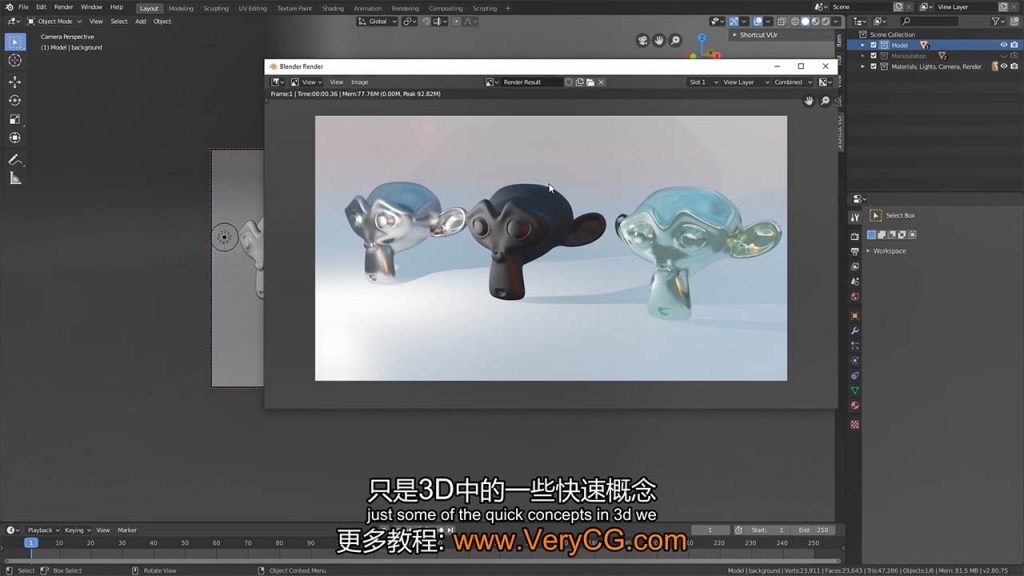Open the Object Mode dropdown
The width and height of the screenshot is (1024, 576).
click(x=54, y=21)
